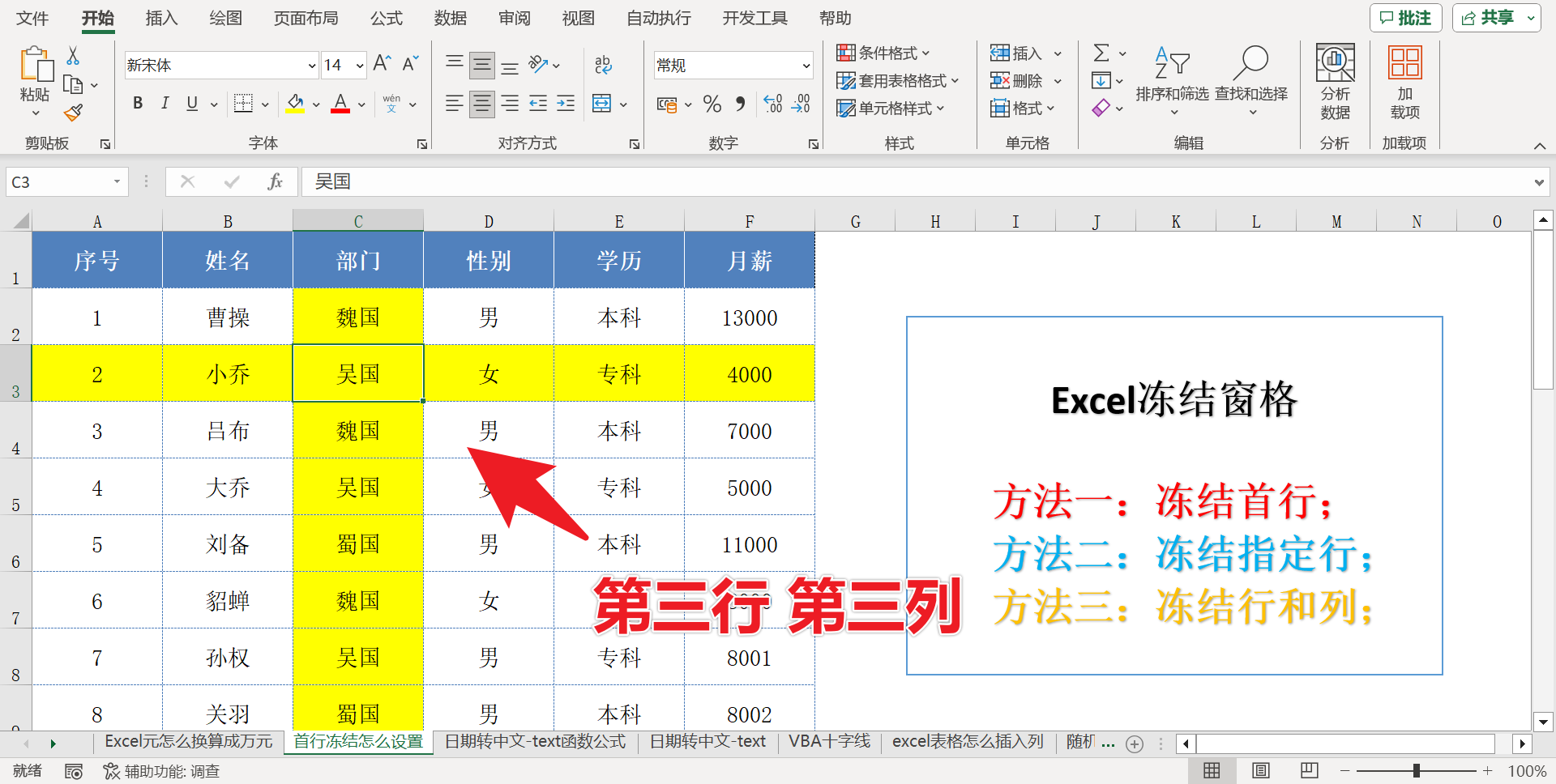
Task: Click the 共享 (Share) button
Action: (x=1496, y=18)
